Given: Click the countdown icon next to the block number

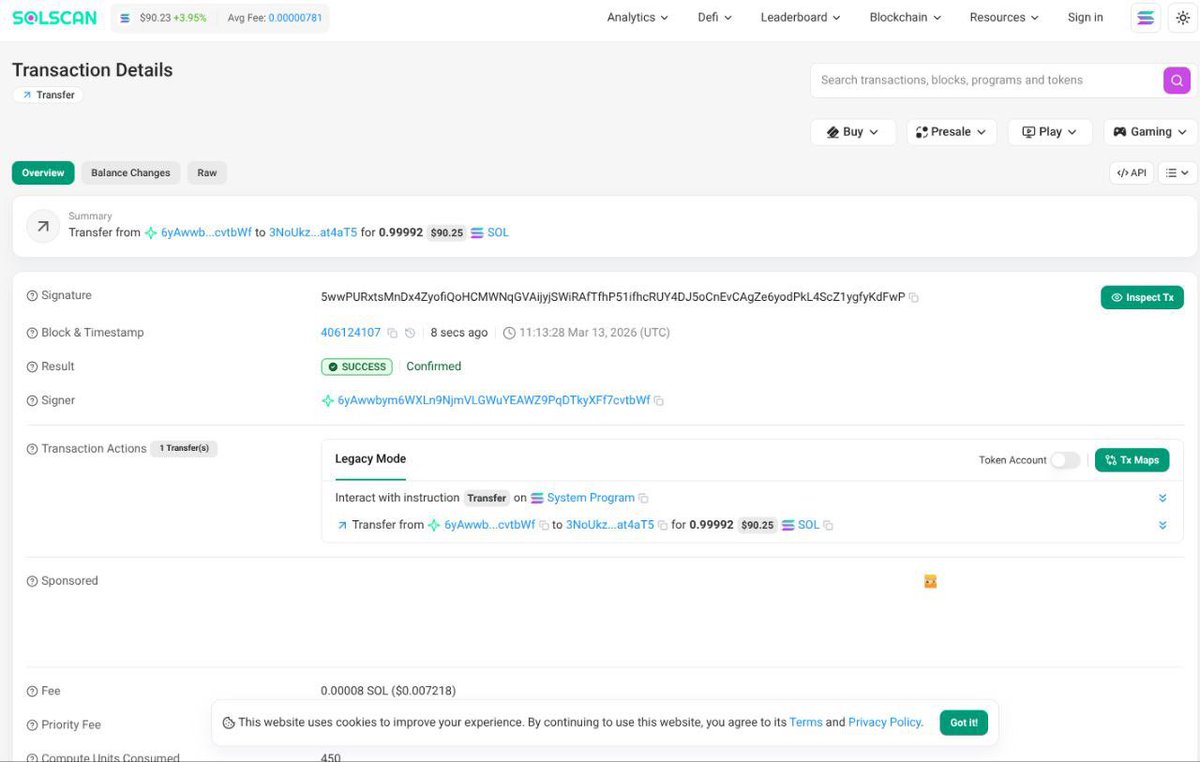Looking at the screenshot, I should [410, 333].
